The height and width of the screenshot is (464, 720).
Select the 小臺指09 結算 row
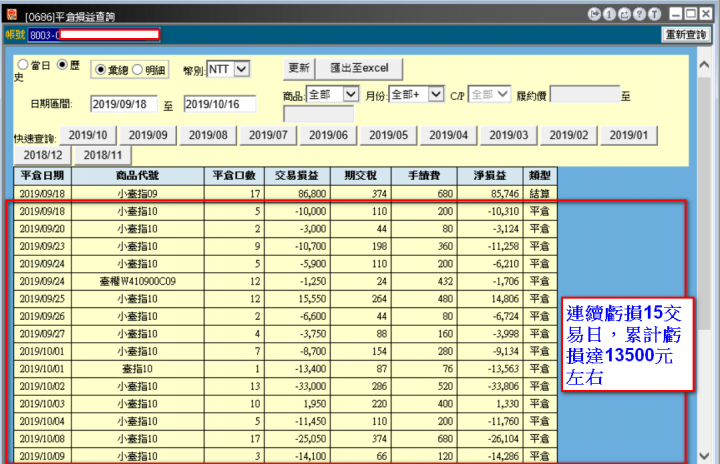pyautogui.click(x=286, y=194)
